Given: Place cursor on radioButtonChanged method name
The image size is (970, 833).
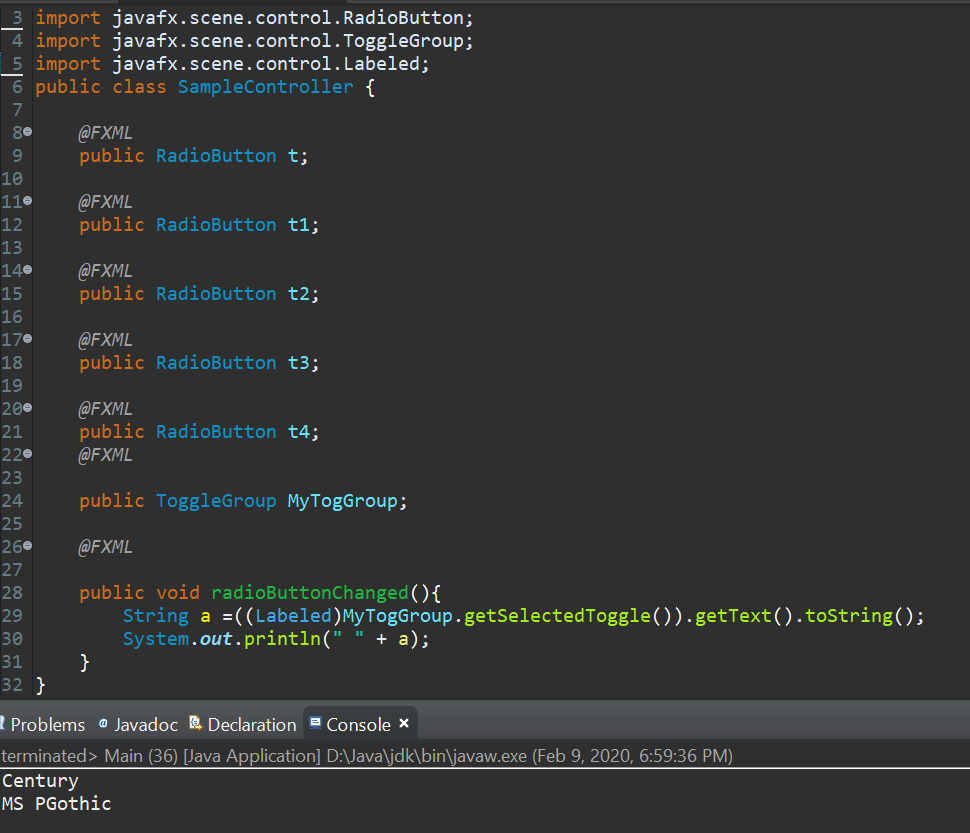Looking at the screenshot, I should (x=310, y=592).
